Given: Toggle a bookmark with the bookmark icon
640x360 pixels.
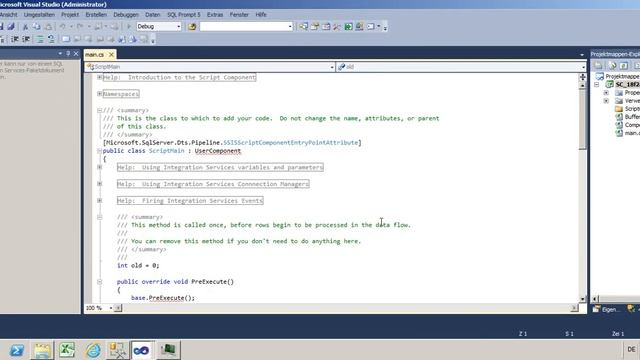Looking at the screenshot, I should pyautogui.click(x=66, y=39).
